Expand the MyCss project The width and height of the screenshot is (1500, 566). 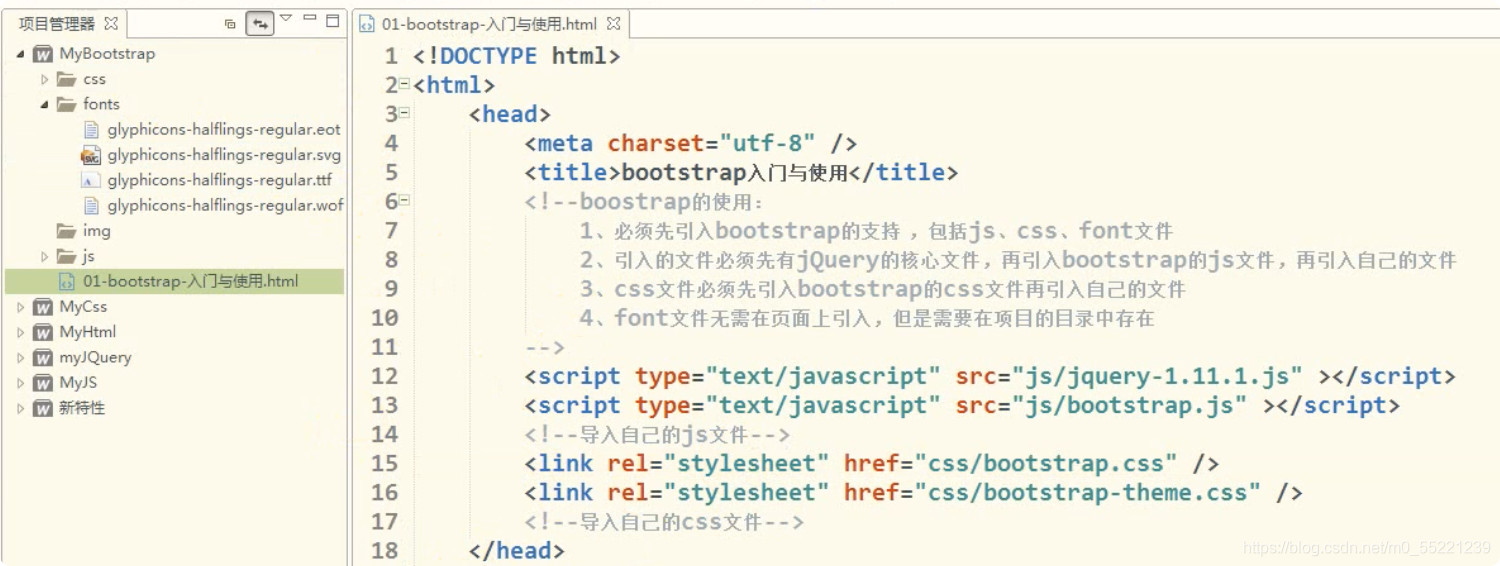21,307
